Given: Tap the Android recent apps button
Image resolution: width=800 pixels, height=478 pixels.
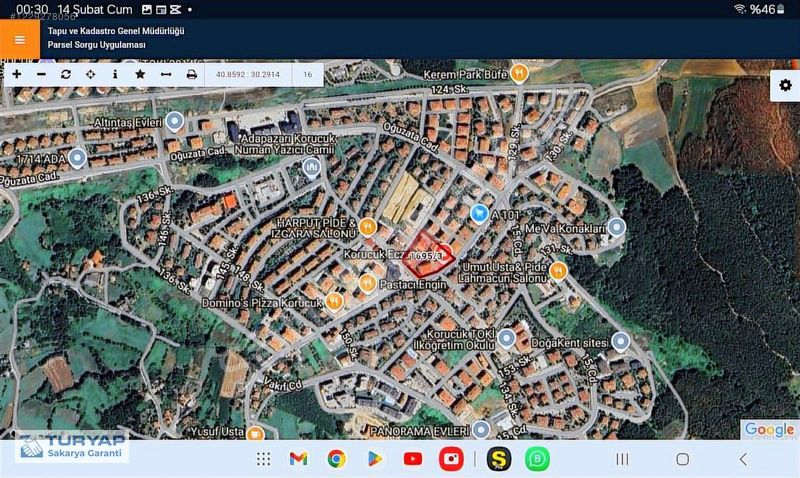Looking at the screenshot, I should point(622,459).
